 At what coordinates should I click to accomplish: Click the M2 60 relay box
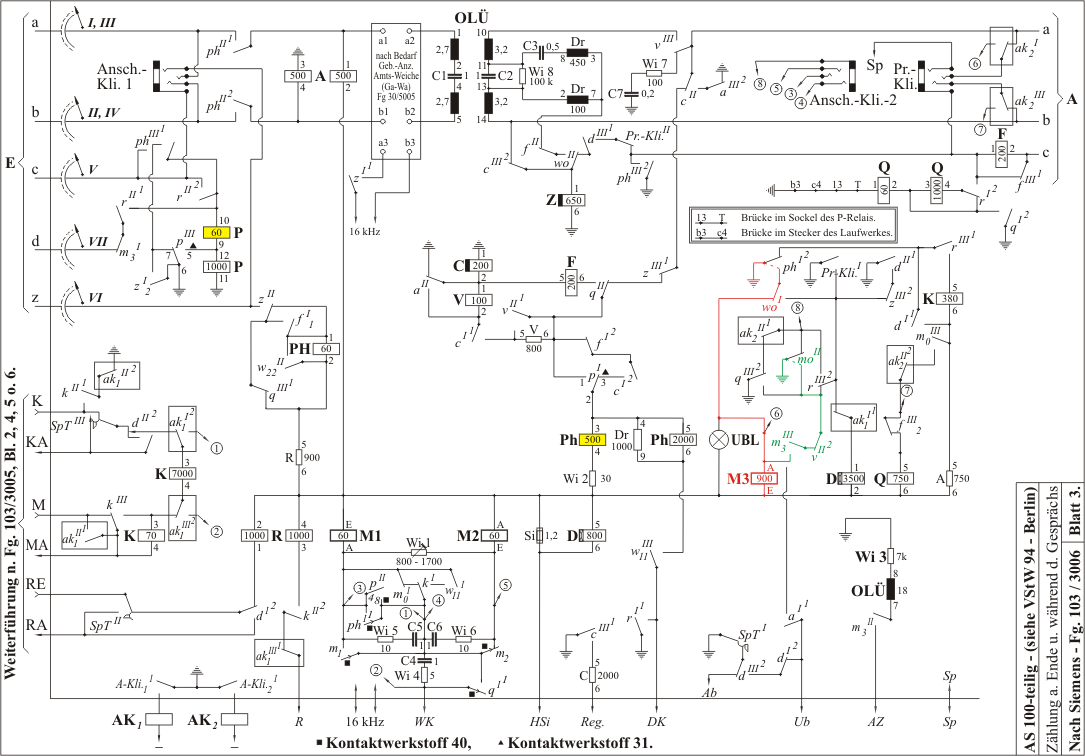pyautogui.click(x=494, y=535)
